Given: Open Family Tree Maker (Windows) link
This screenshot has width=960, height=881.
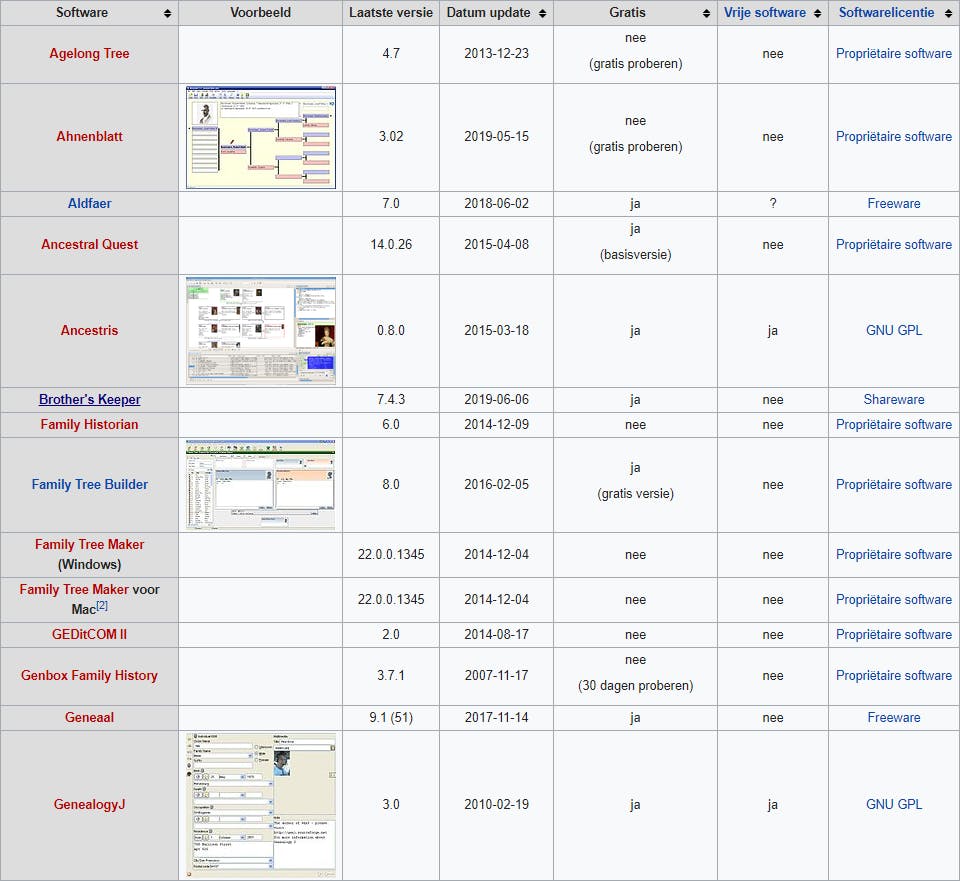Looking at the screenshot, I should coord(89,544).
